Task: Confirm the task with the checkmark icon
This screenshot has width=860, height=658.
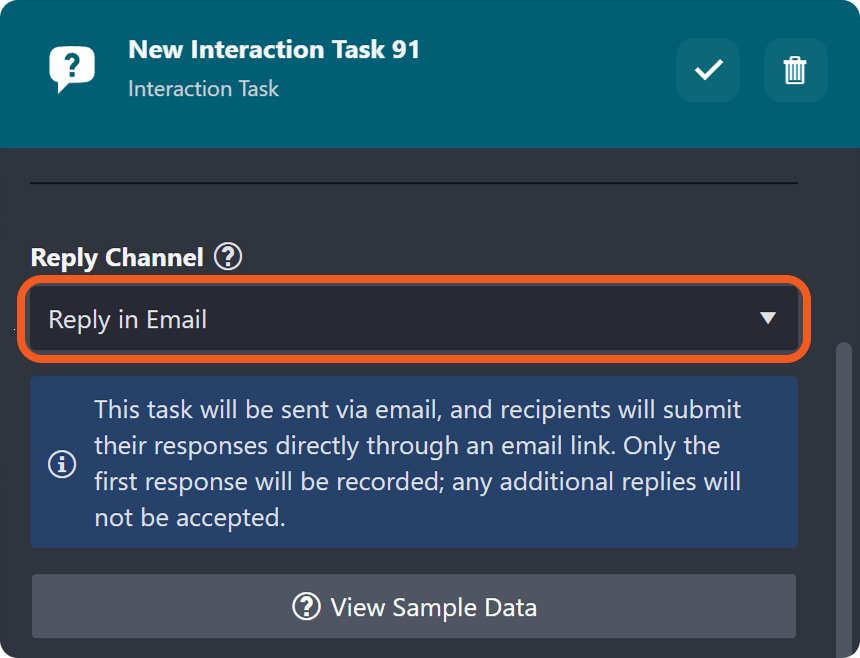Action: (x=708, y=70)
